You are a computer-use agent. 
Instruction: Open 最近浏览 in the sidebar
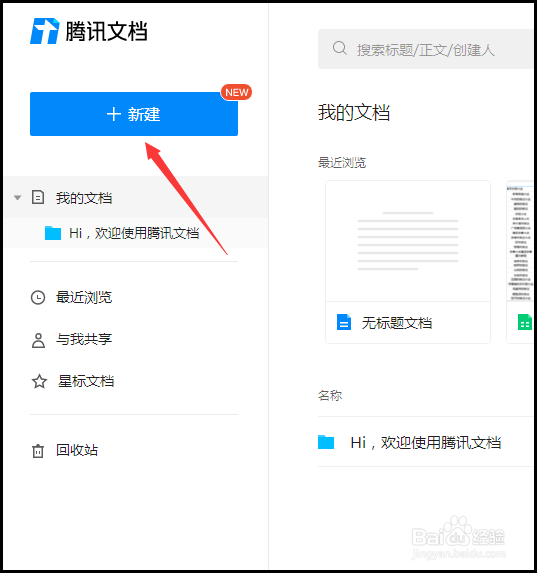[x=84, y=297]
